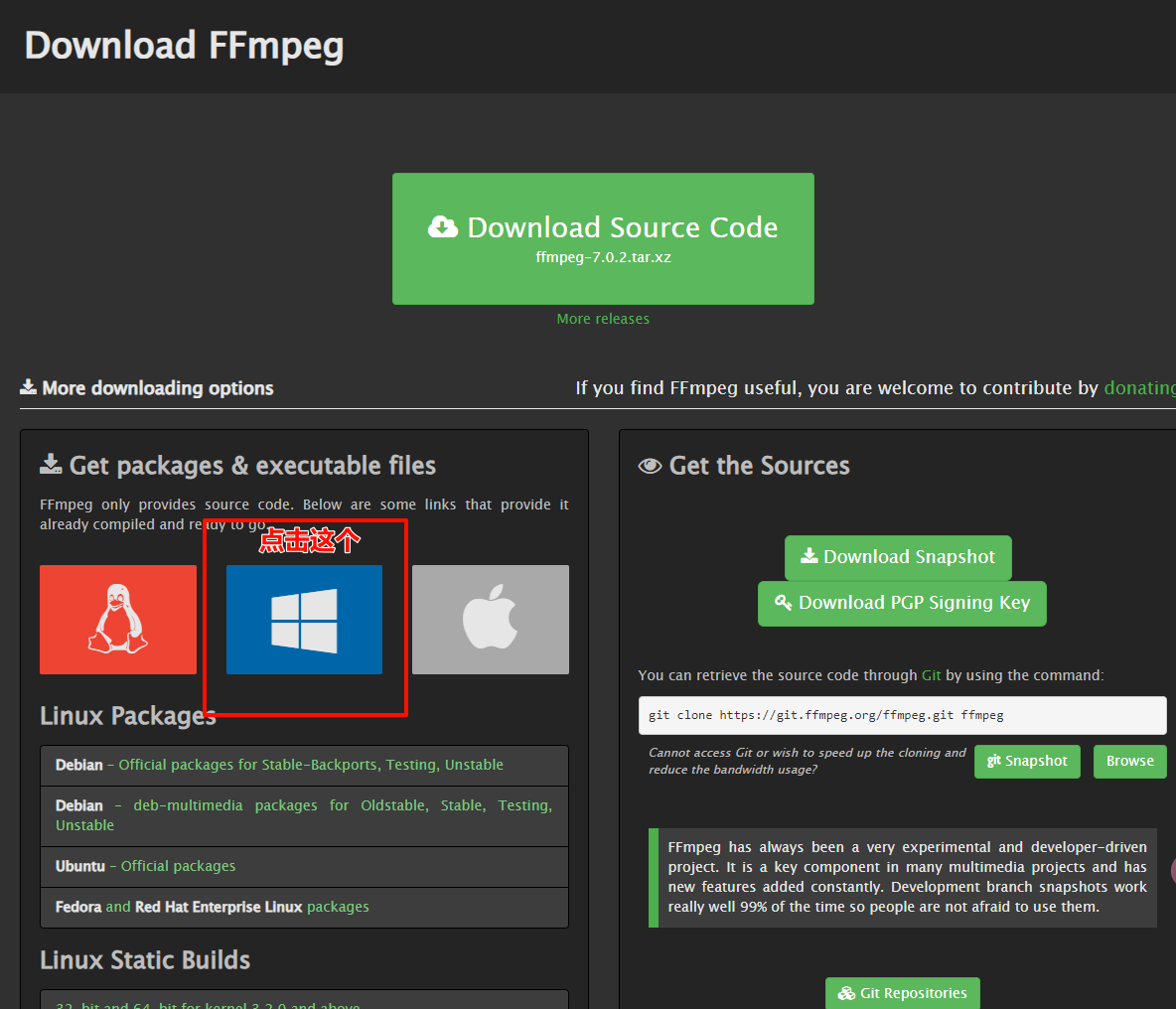Click the ffmpeg-7.0.2.tar.xz filename text
This screenshot has width=1176, height=1009.
click(x=603, y=257)
